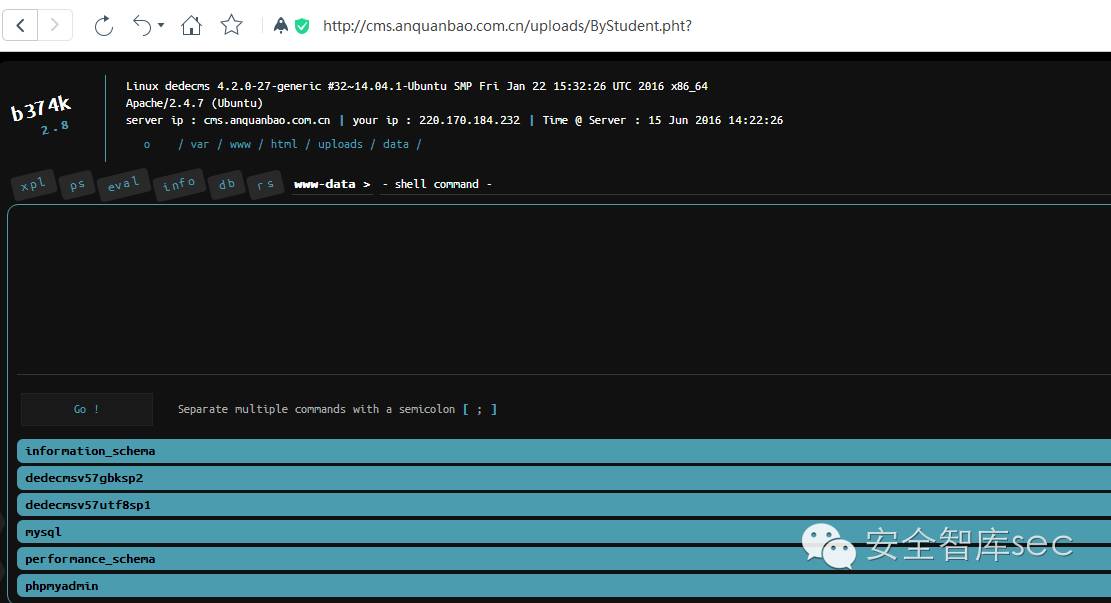Open the 'html' directory in the path
1111x603 pixels.
pyautogui.click(x=284, y=144)
